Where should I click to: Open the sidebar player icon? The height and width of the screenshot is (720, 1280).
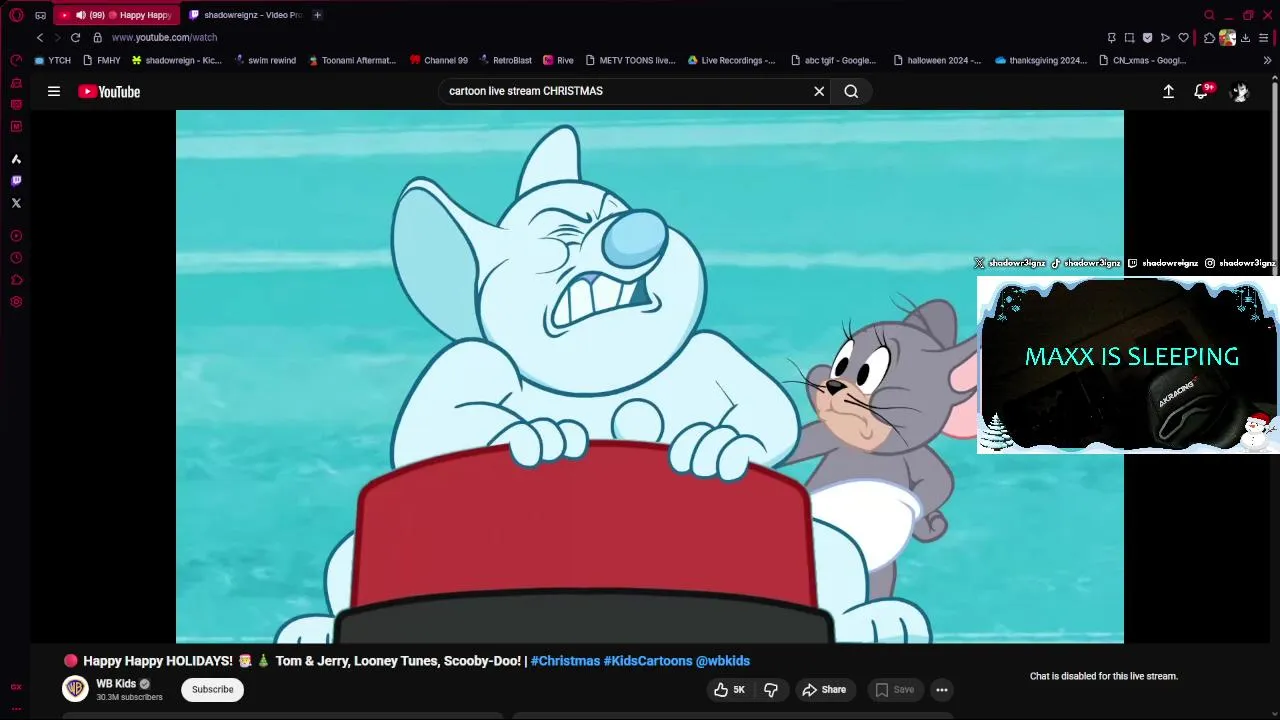tap(16, 236)
